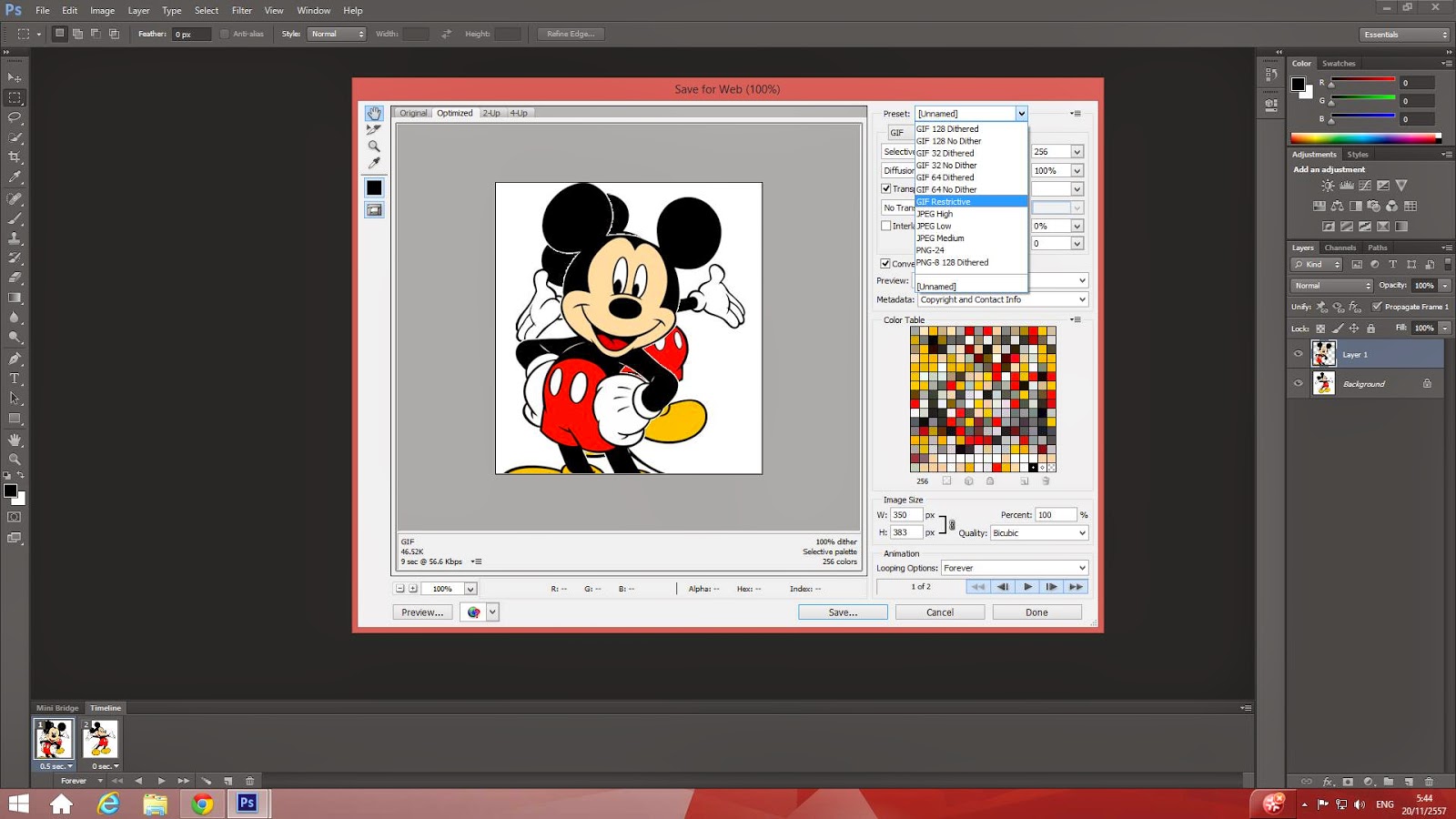
Task: Add a Brightness/Contrast adjustment
Action: [x=1328, y=186]
